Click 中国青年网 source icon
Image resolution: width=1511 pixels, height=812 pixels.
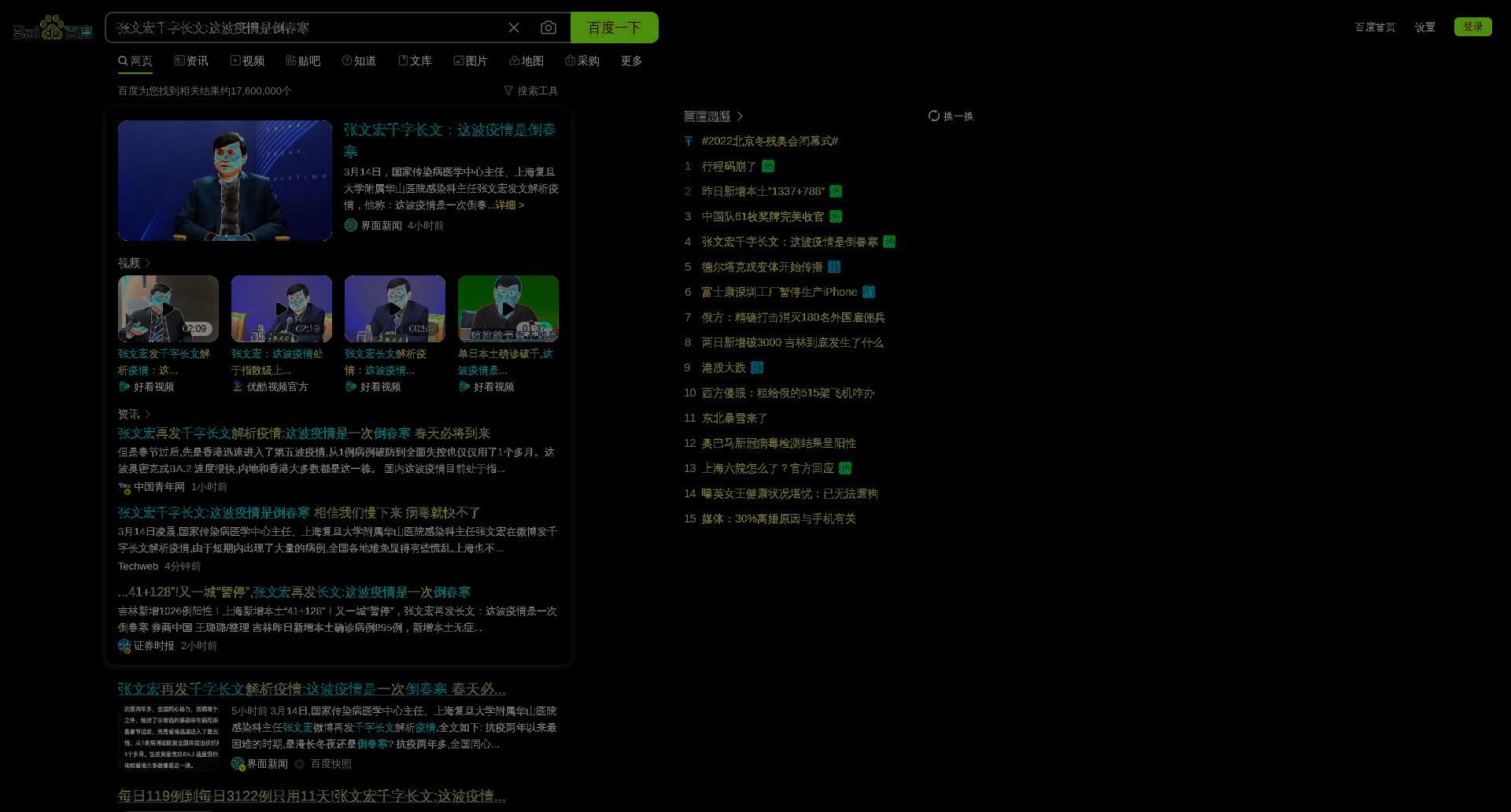[124, 487]
